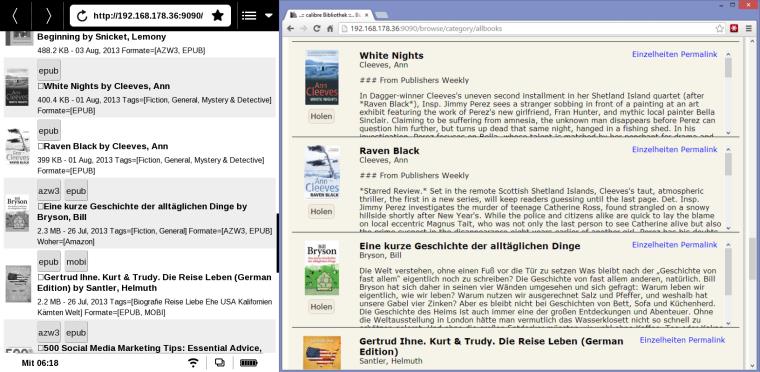Click the 'White Nights' heading in Chrome
The height and width of the screenshot is (372, 760).
pos(392,56)
